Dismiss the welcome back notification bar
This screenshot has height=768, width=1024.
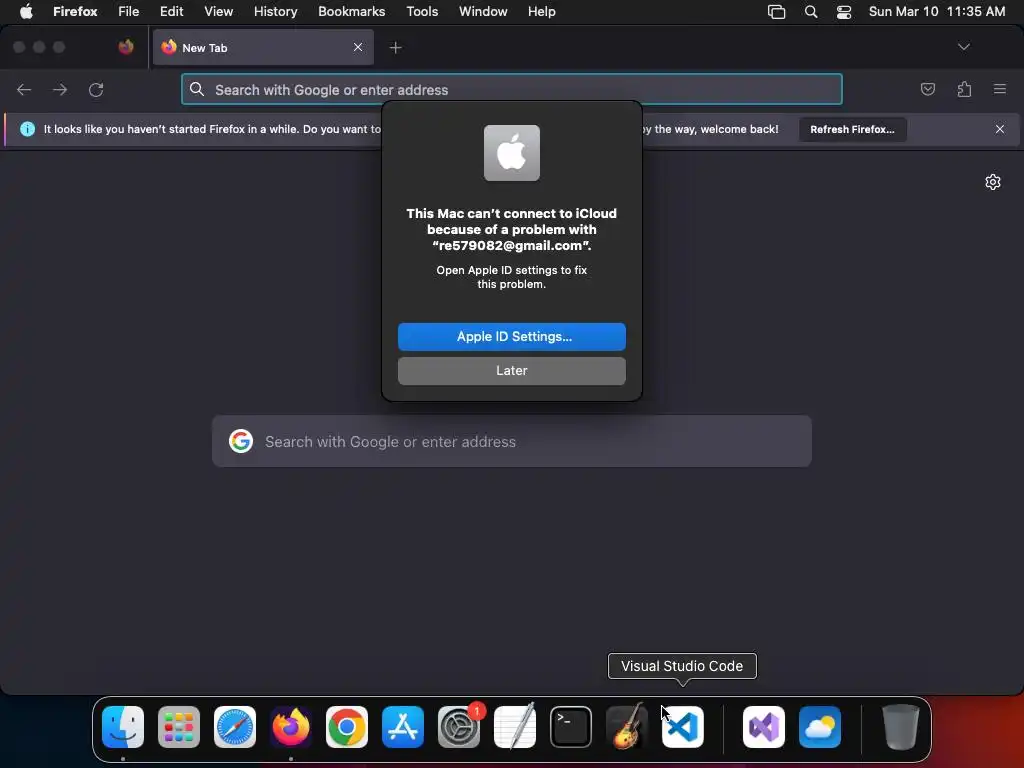point(1000,129)
